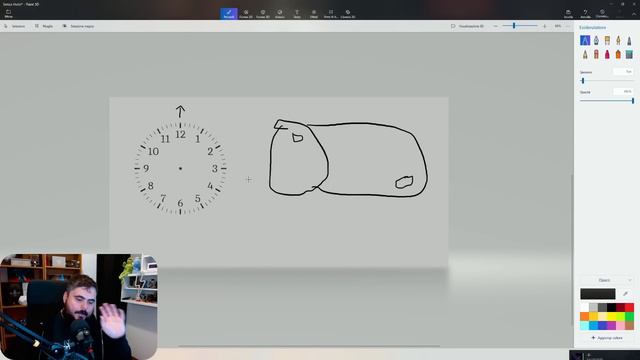Open the Adesivi stickers tool
The width and height of the screenshot is (640, 360).
click(x=280, y=13)
